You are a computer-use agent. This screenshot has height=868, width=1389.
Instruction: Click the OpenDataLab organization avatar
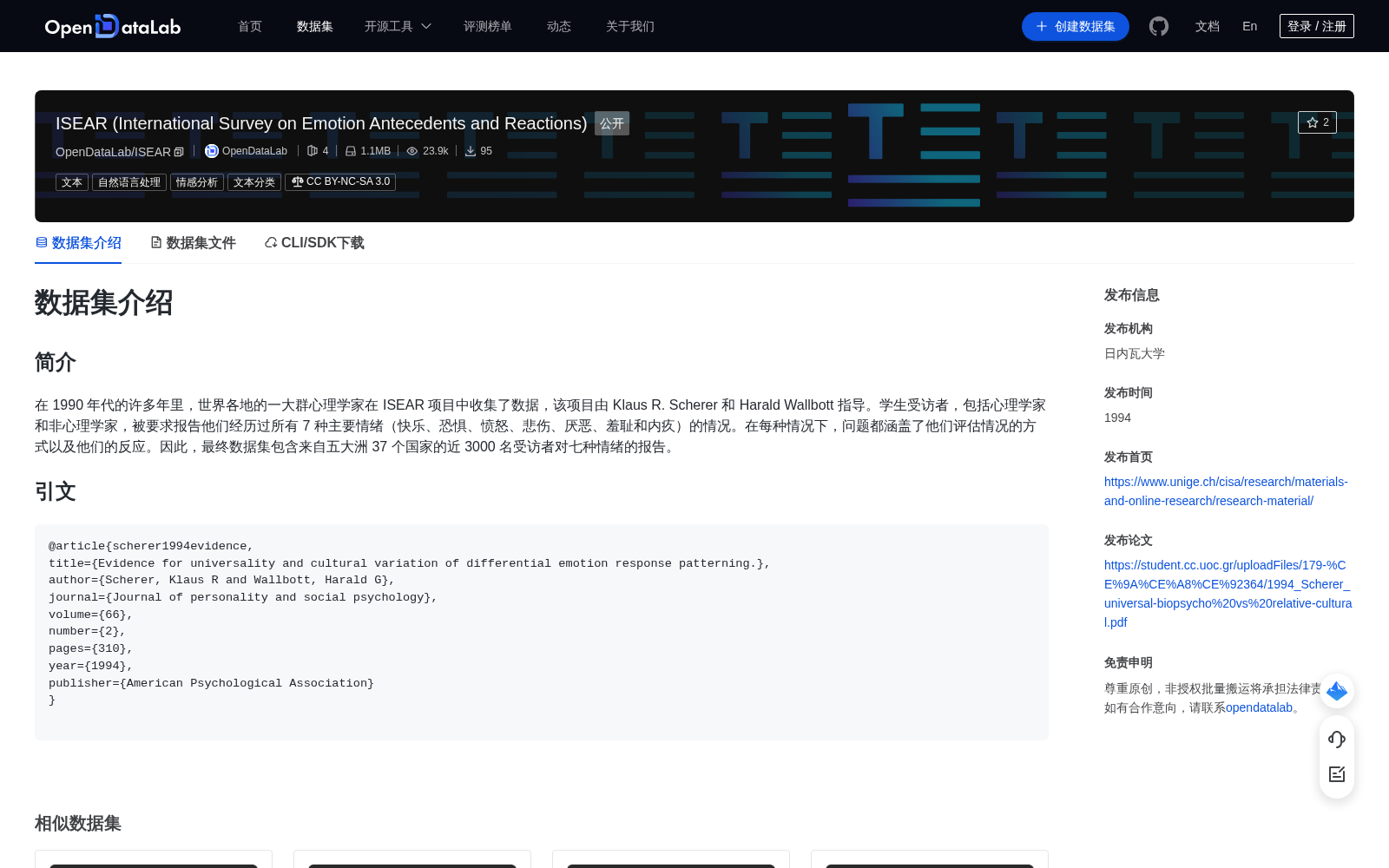point(211,151)
